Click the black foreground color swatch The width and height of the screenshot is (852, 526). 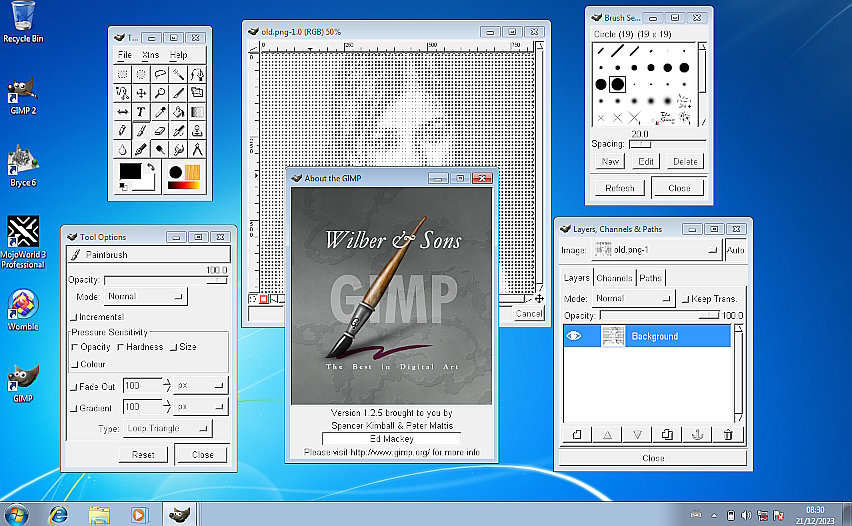coord(130,172)
